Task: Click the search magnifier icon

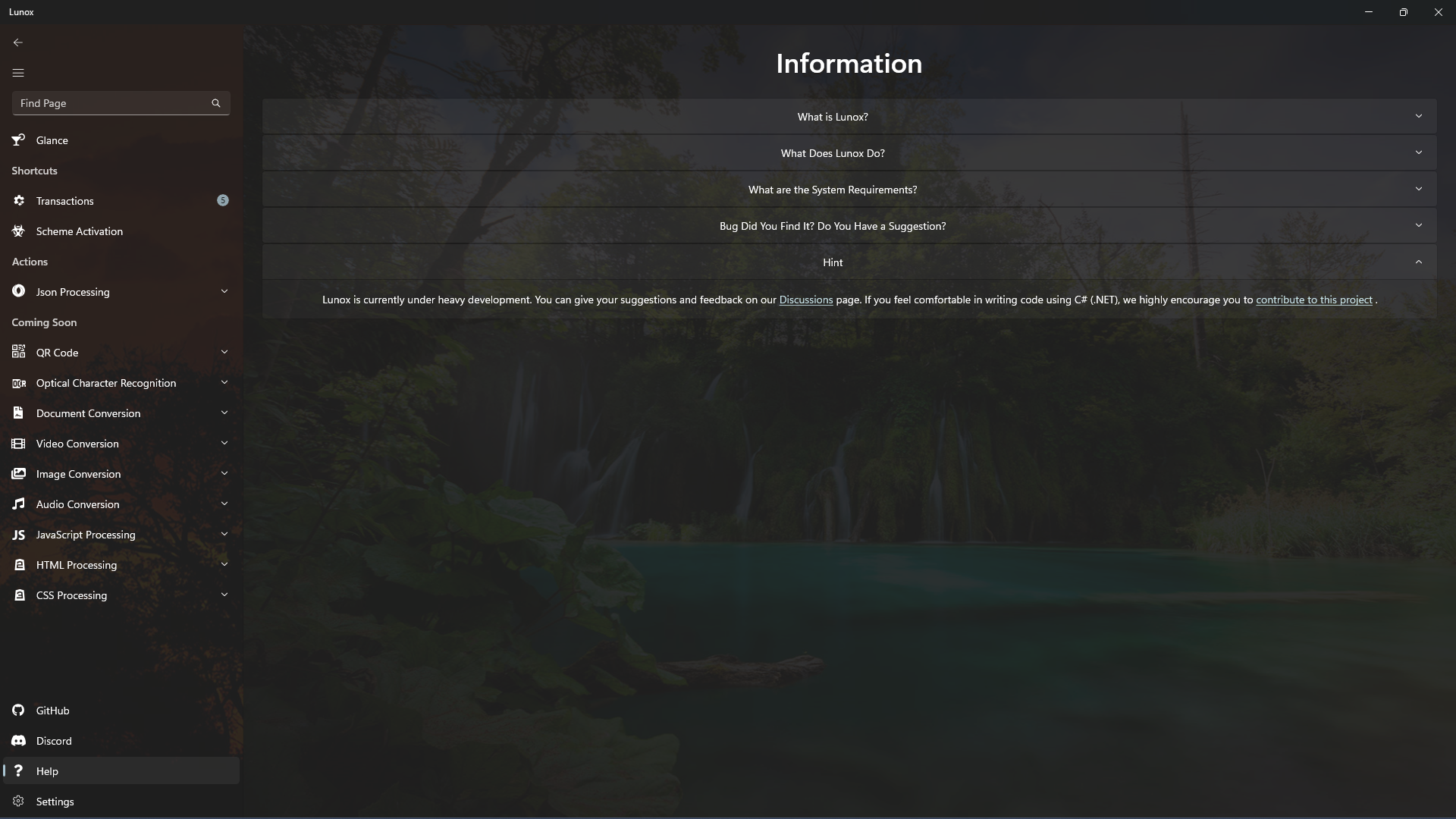Action: pyautogui.click(x=216, y=103)
